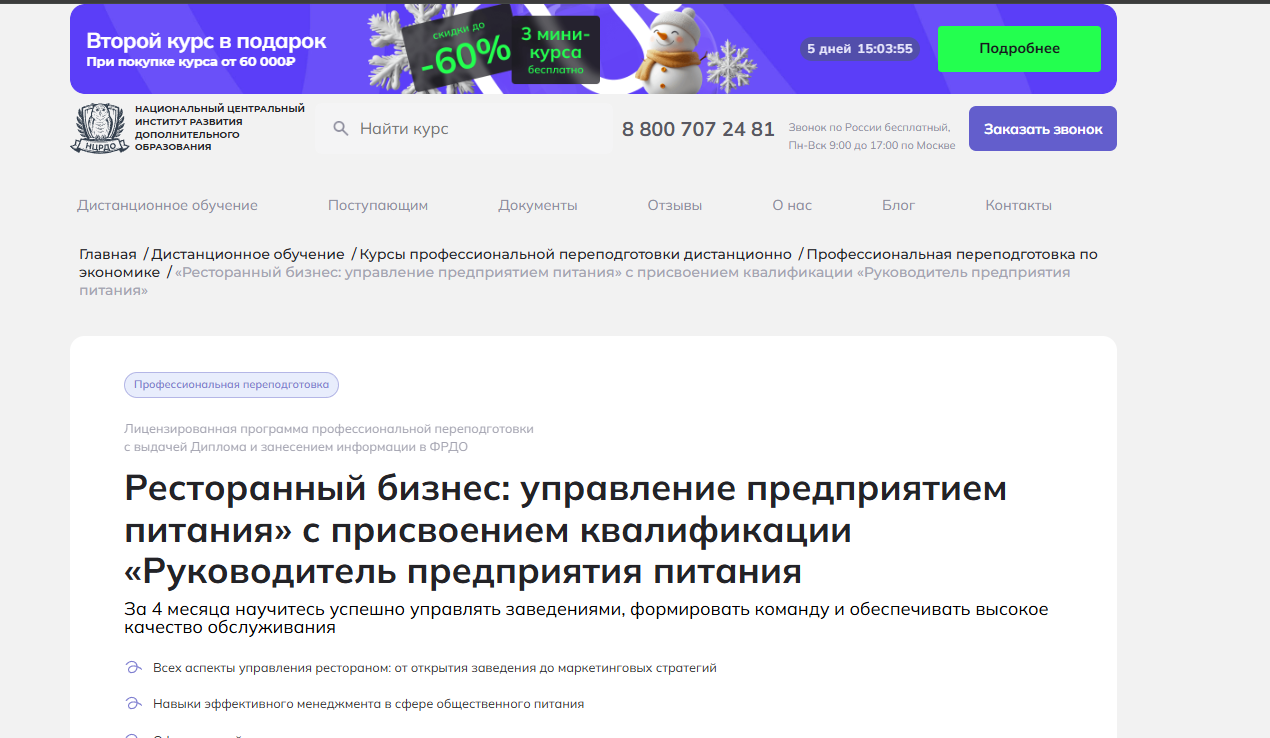Open the Поступающим menu item
The width and height of the screenshot is (1270, 738).
[x=378, y=205]
